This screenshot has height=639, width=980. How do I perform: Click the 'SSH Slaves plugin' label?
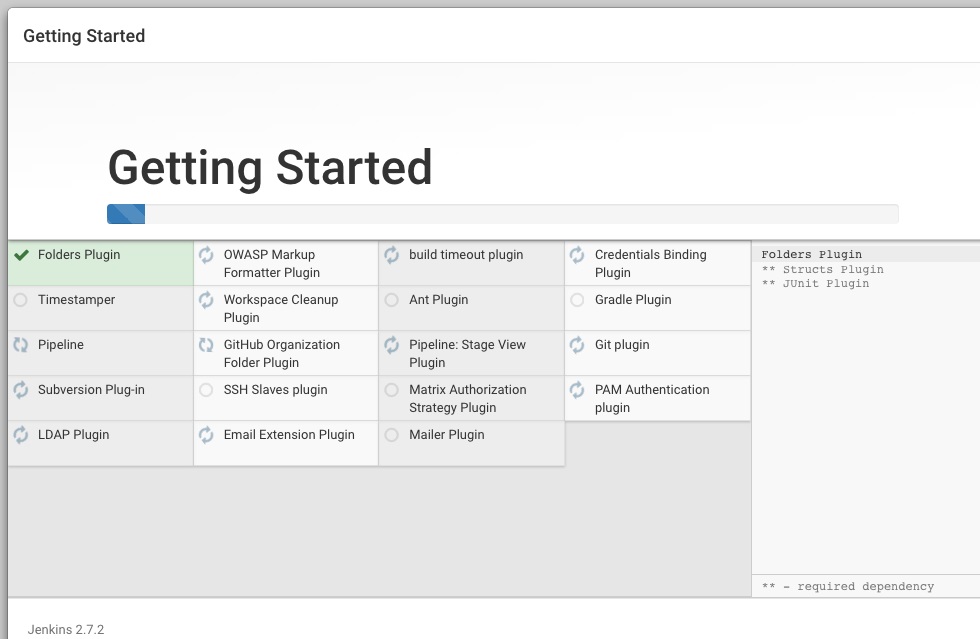point(276,390)
